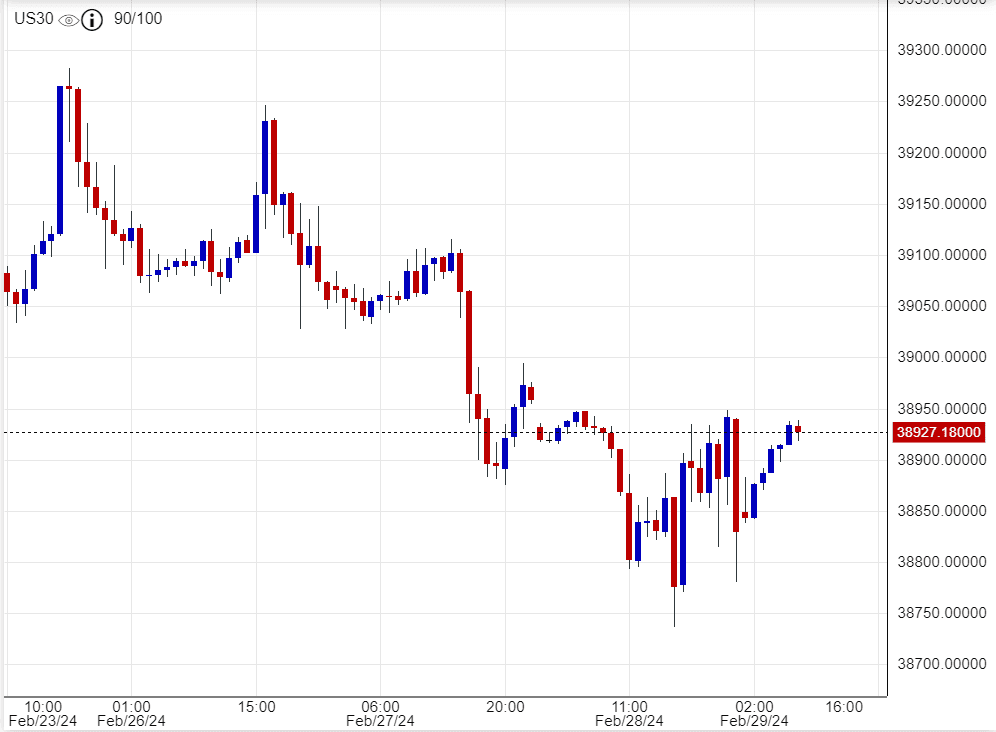
Task: Click the 39300.00000 price axis label
Action: pos(940,50)
